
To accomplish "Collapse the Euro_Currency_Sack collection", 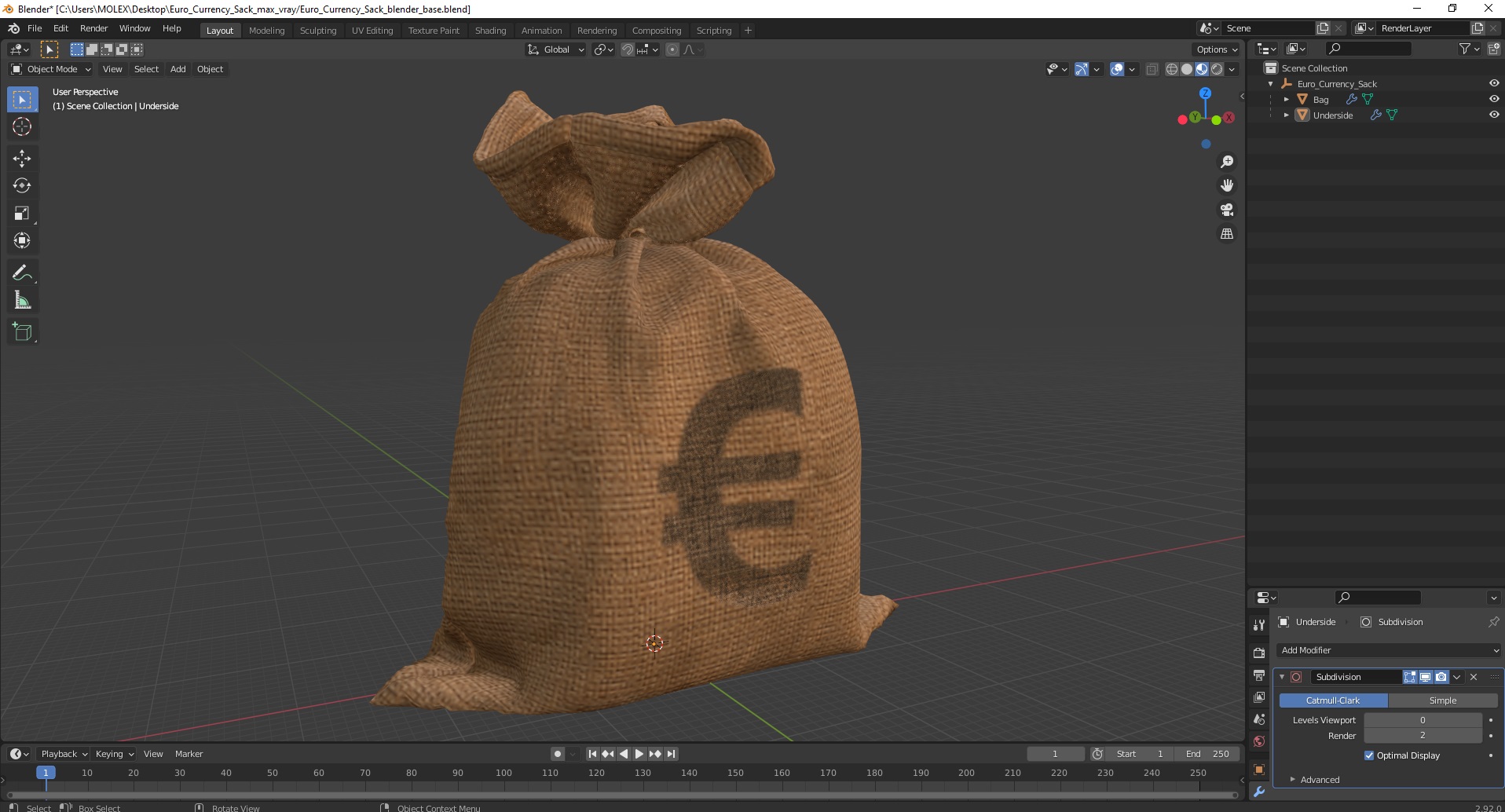I will 1271,84.
